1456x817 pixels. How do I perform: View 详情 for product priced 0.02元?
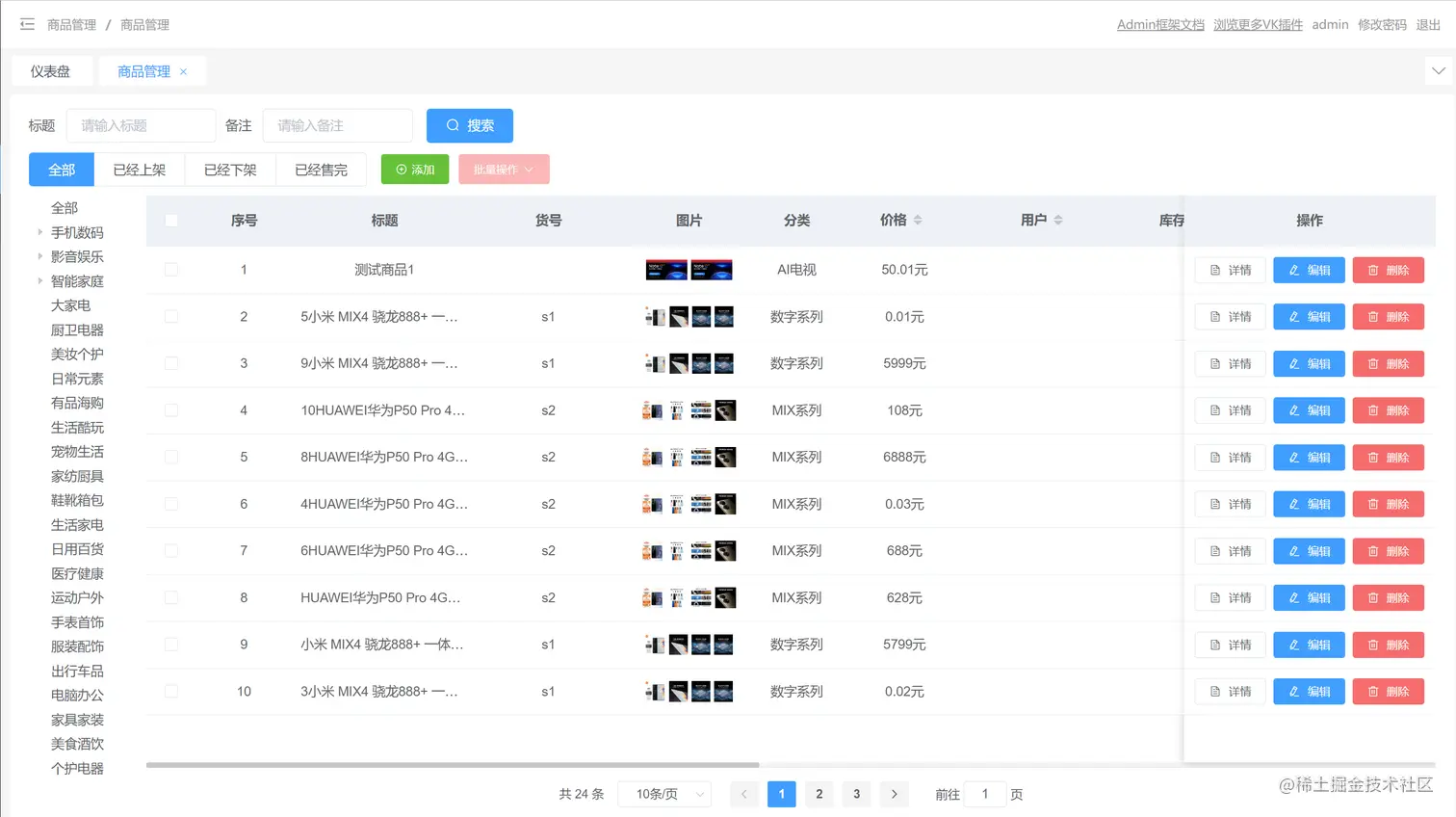[x=1230, y=692]
